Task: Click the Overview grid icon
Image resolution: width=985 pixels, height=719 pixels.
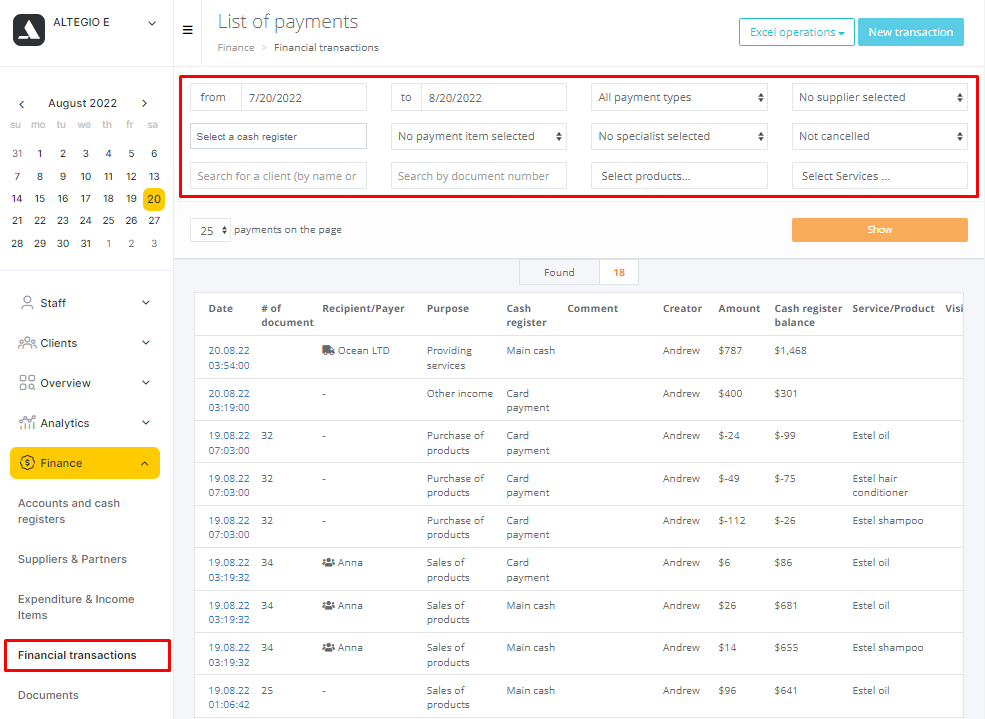Action: coord(27,383)
